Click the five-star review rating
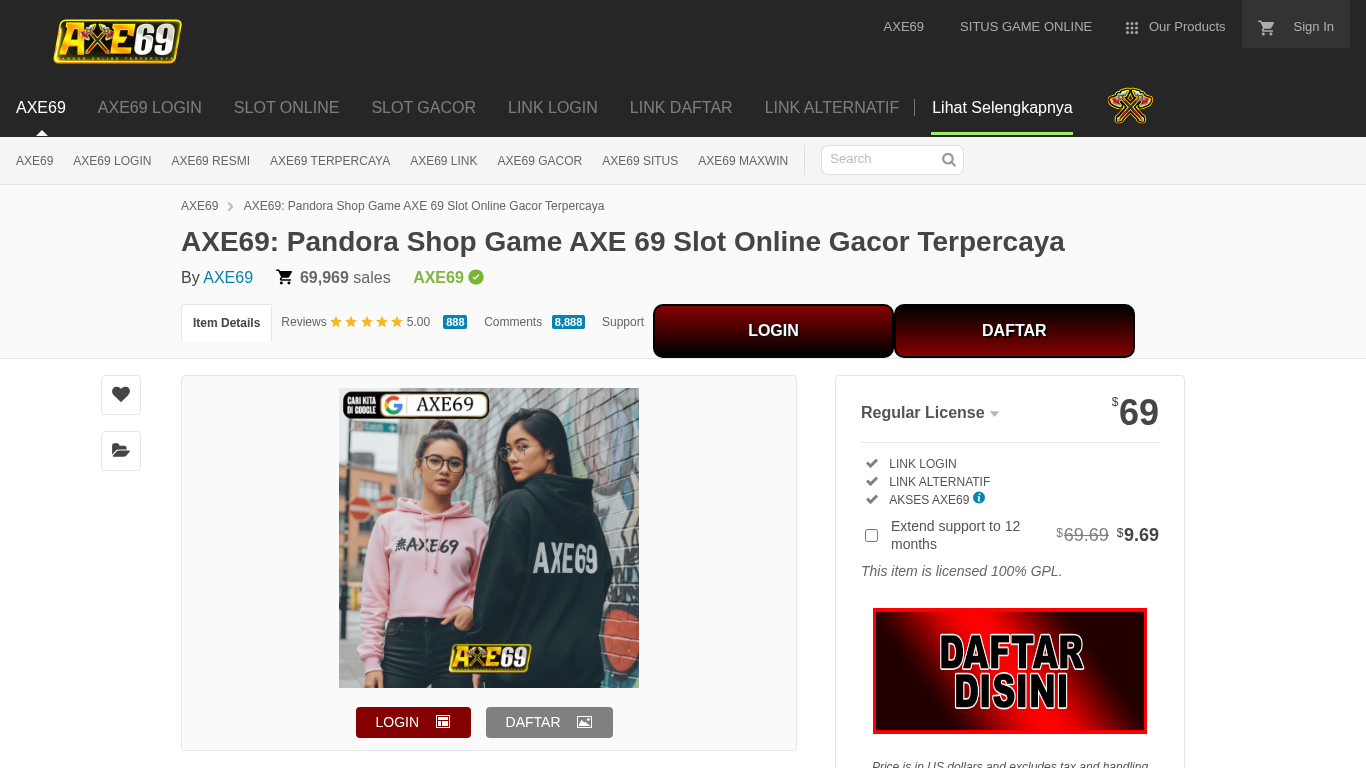Screen dimensions: 1366x768 click(366, 322)
